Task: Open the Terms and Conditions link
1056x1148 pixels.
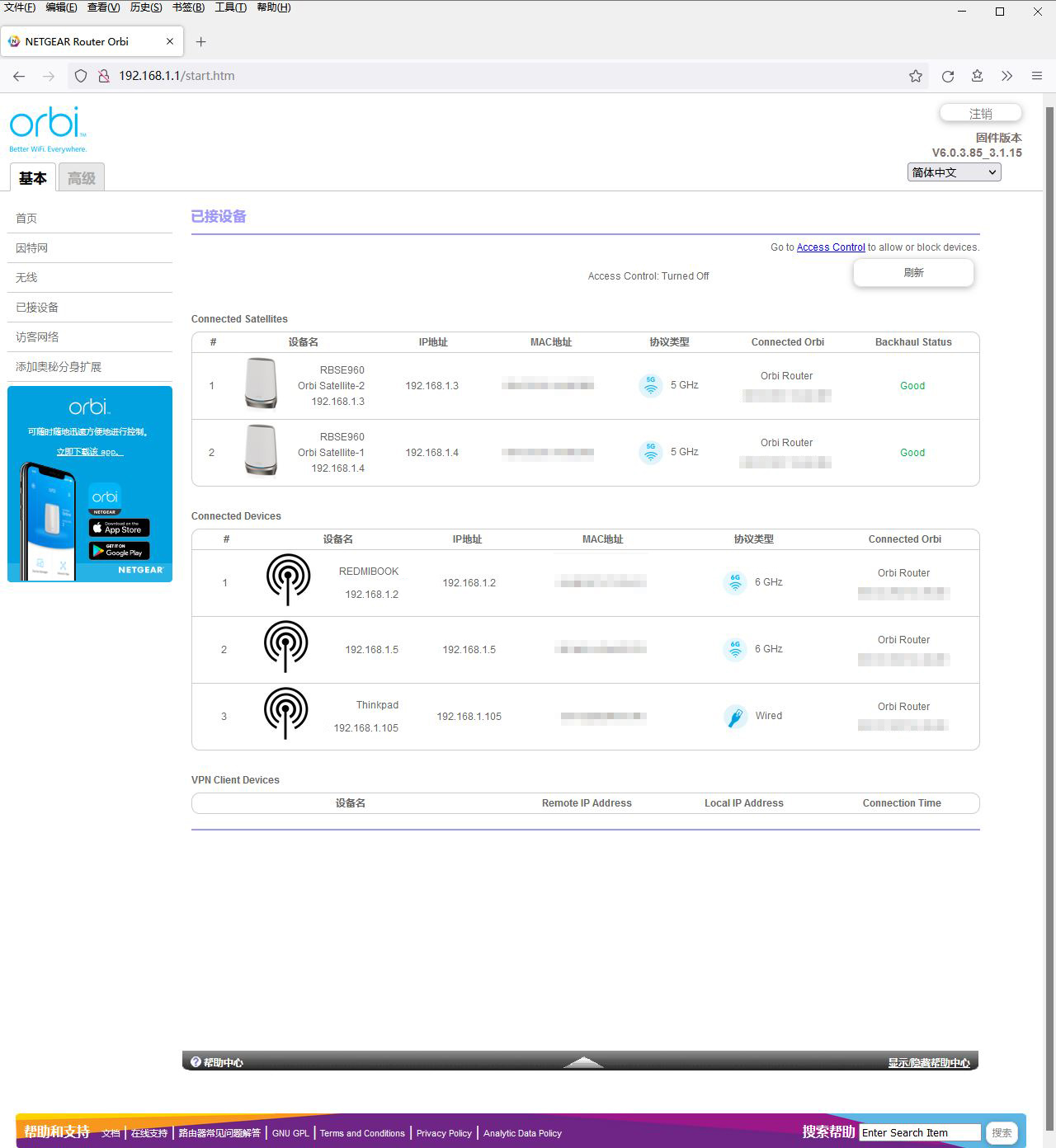Action: click(362, 1133)
